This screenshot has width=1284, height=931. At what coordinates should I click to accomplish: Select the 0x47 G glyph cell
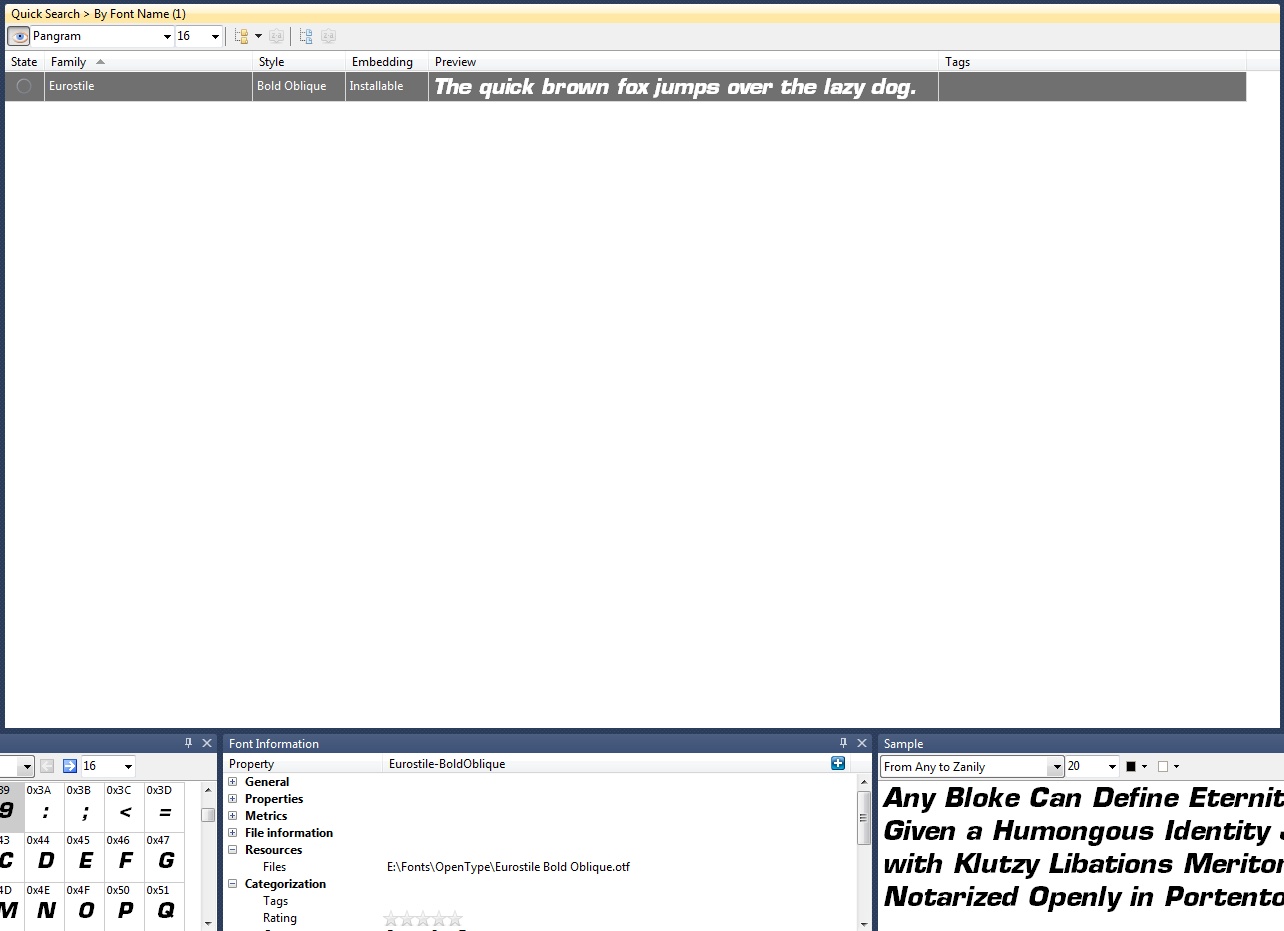tap(165, 857)
